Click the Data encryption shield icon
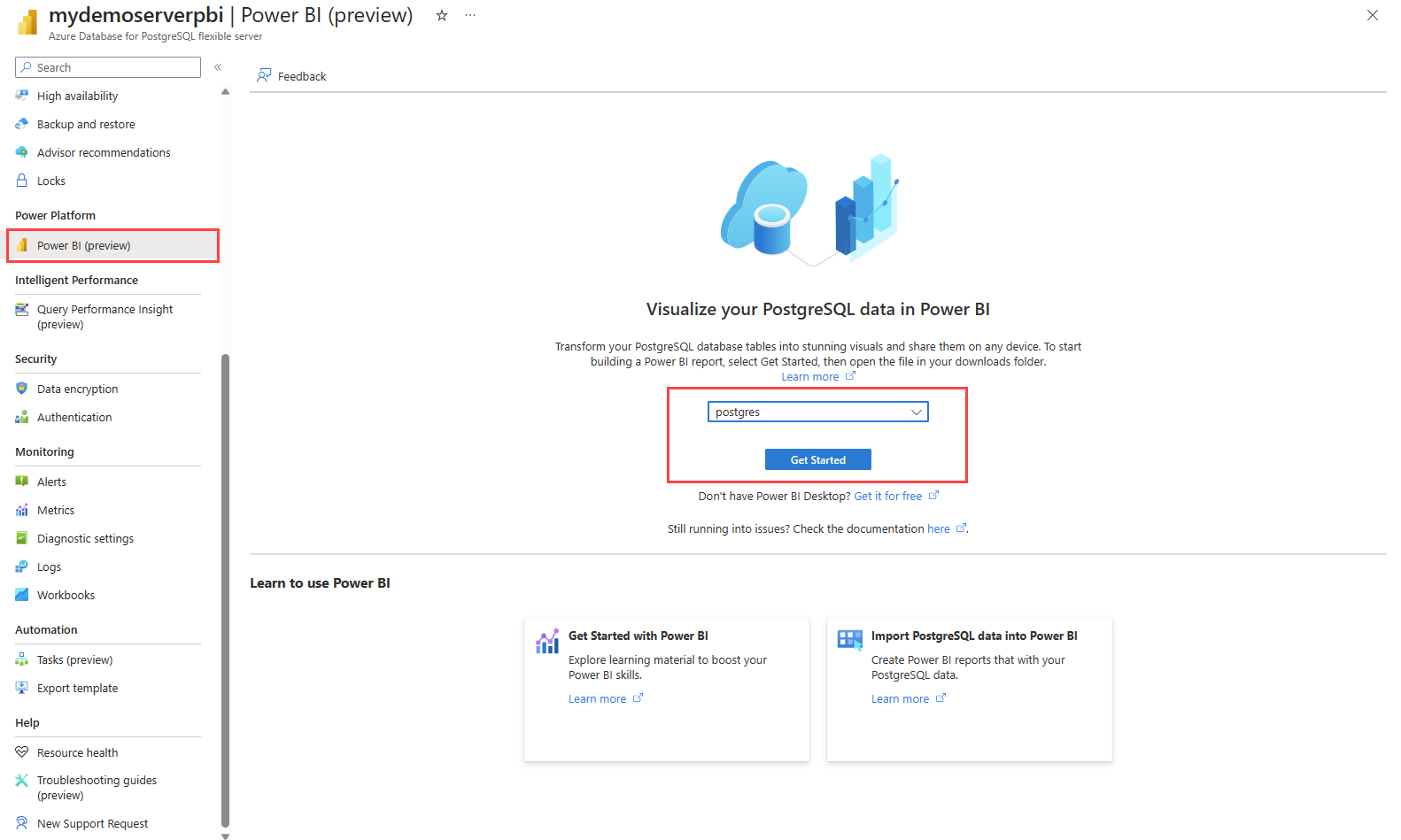 (22, 389)
